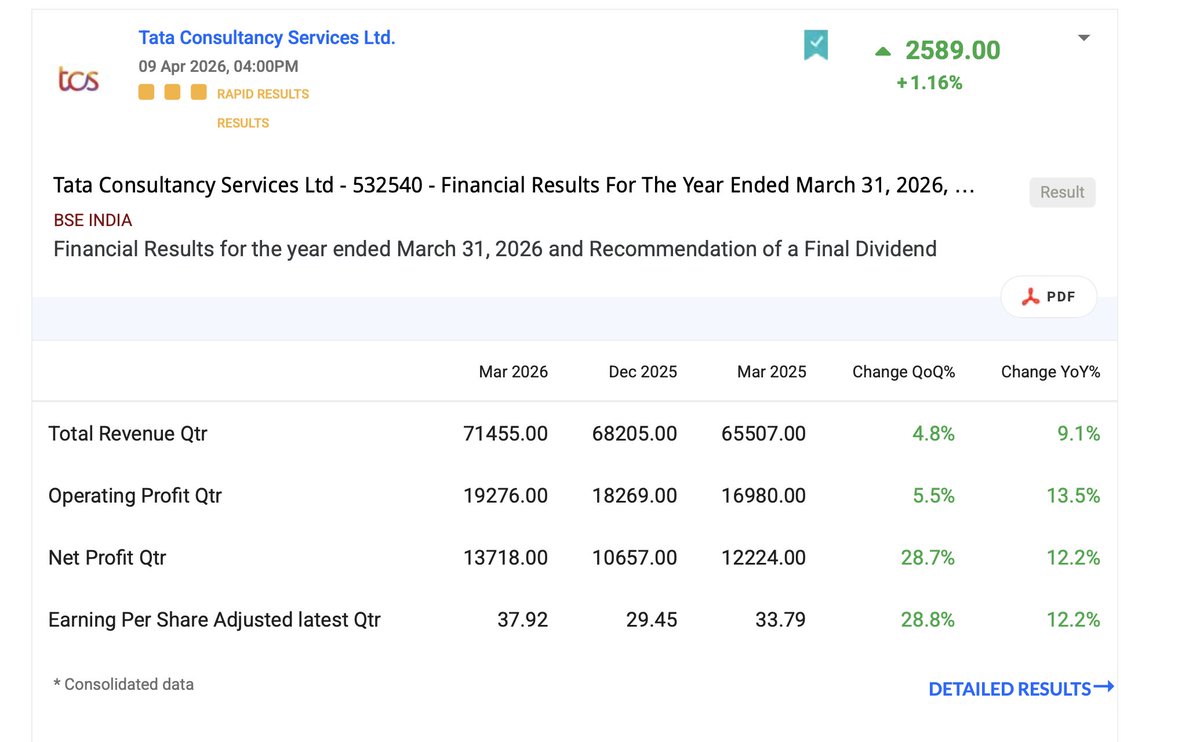Click the Result tag button

click(1062, 192)
